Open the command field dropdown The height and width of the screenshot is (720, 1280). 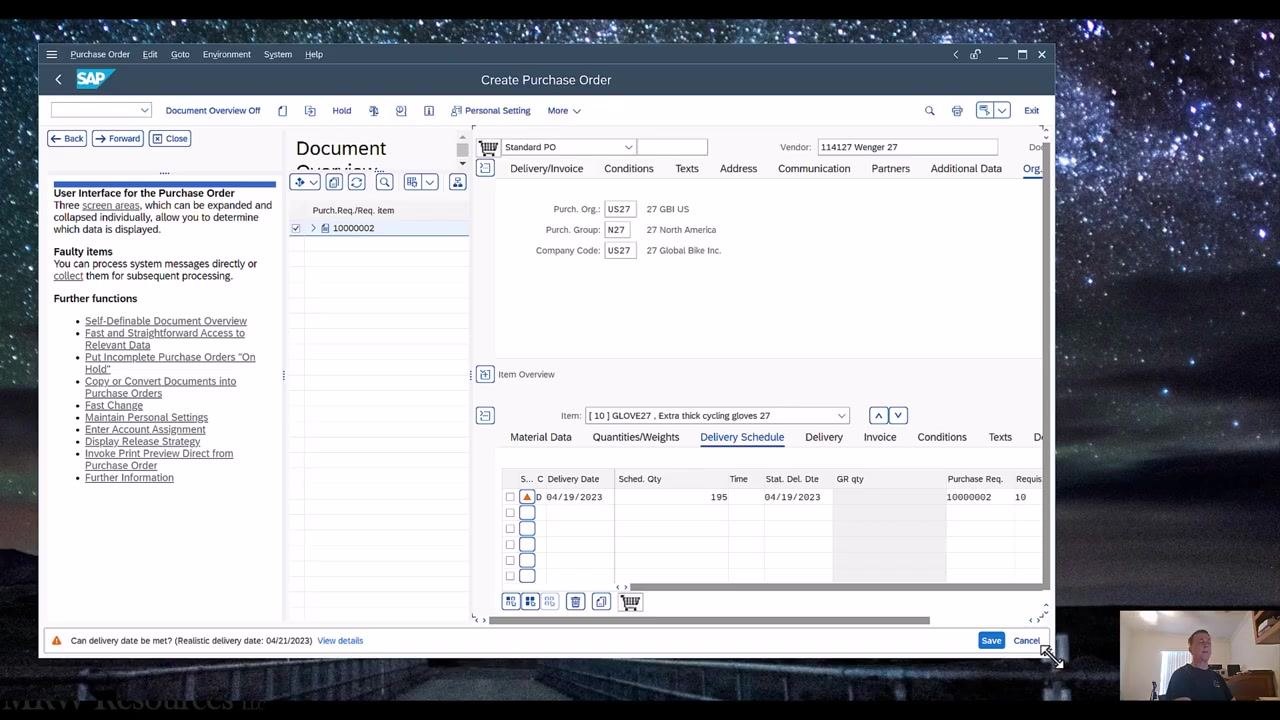(145, 110)
